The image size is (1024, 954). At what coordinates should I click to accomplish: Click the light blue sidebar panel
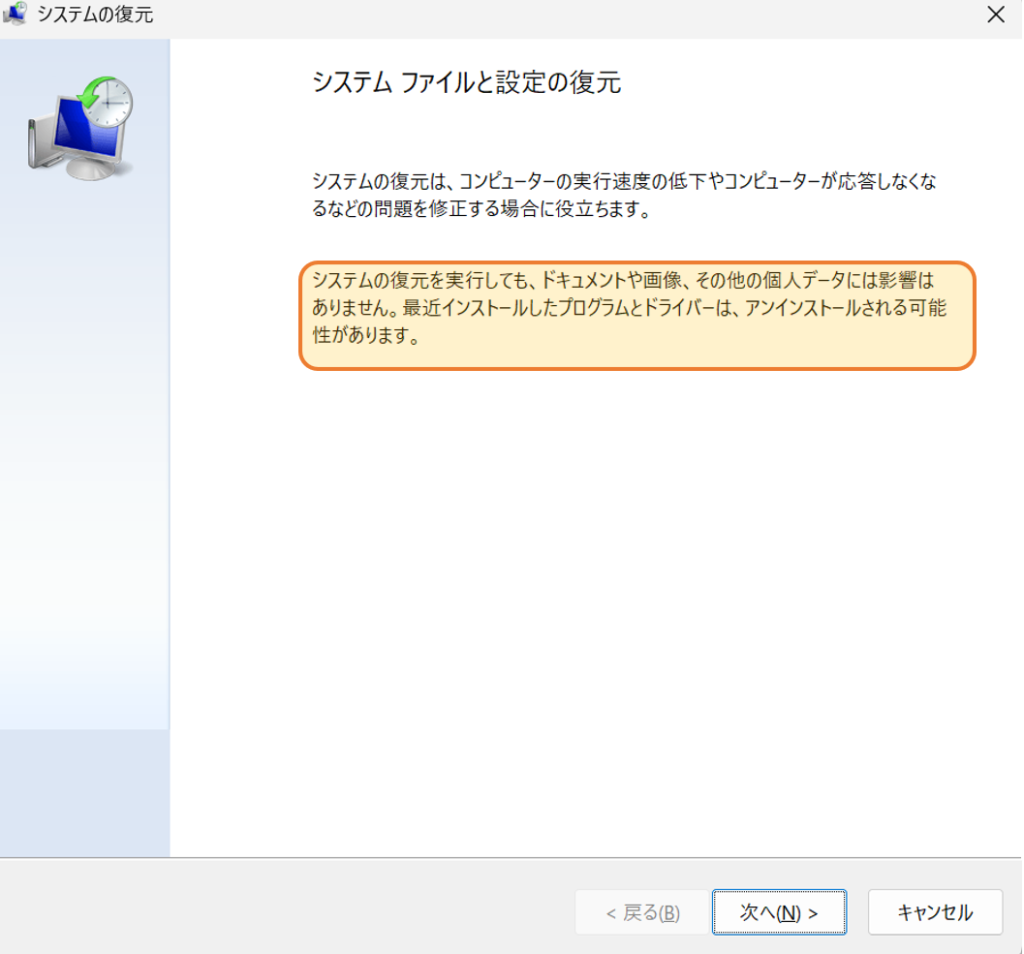tap(85, 500)
